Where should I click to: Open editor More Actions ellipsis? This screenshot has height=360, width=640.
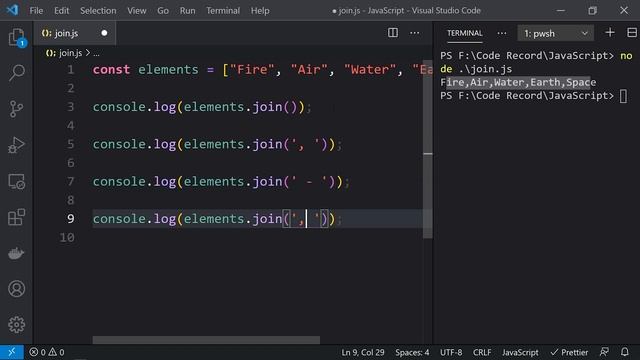click(x=414, y=33)
